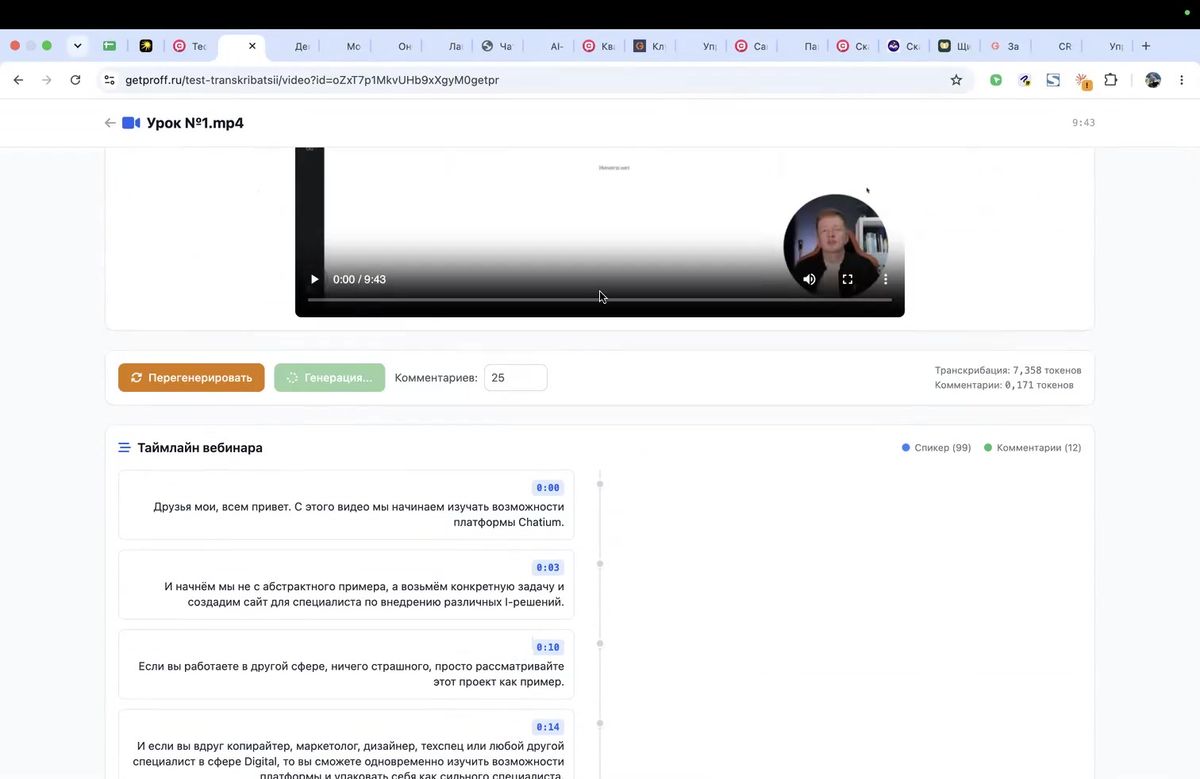Enter video fullscreen mode
Screen dimensions: 1200x779
coord(847,280)
